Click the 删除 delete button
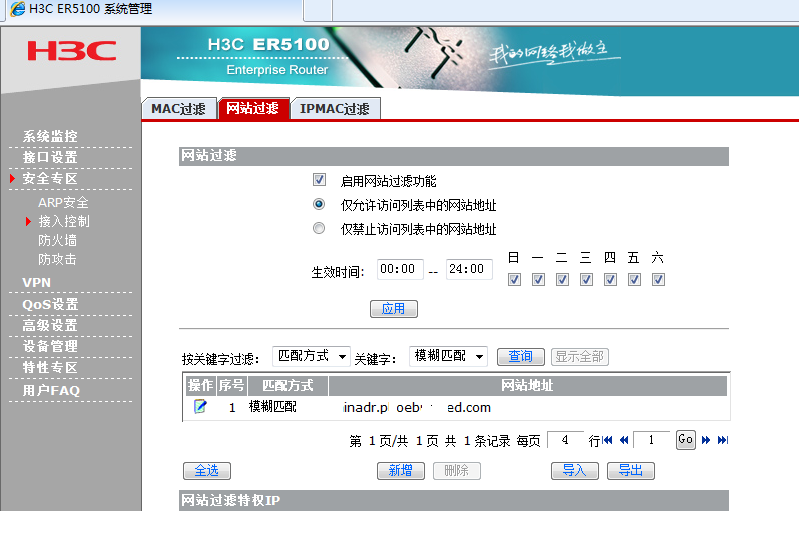Viewport: 800px width, 540px height. (x=457, y=471)
